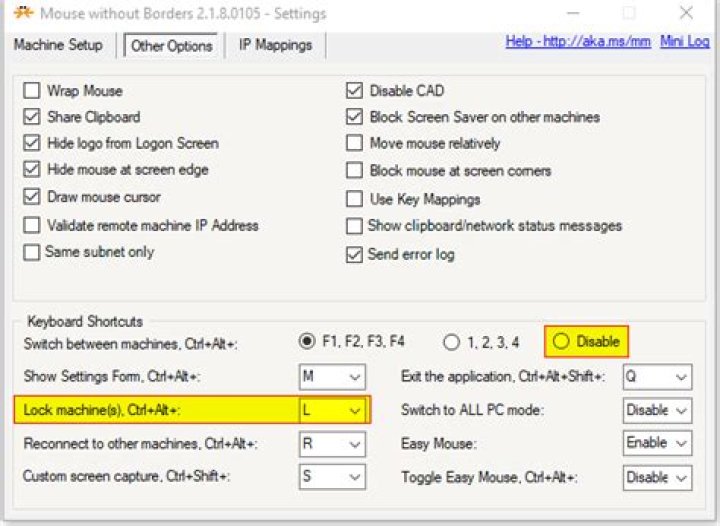Click the Mouse without Borders app icon
The image size is (720, 526).
click(x=23, y=12)
